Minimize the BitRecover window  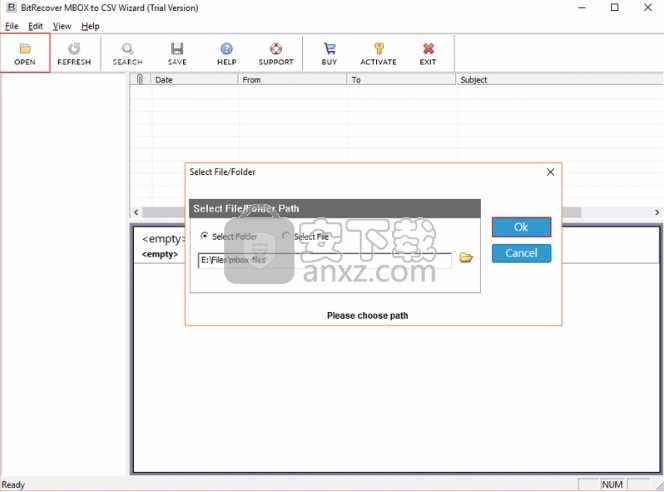(x=582, y=7)
